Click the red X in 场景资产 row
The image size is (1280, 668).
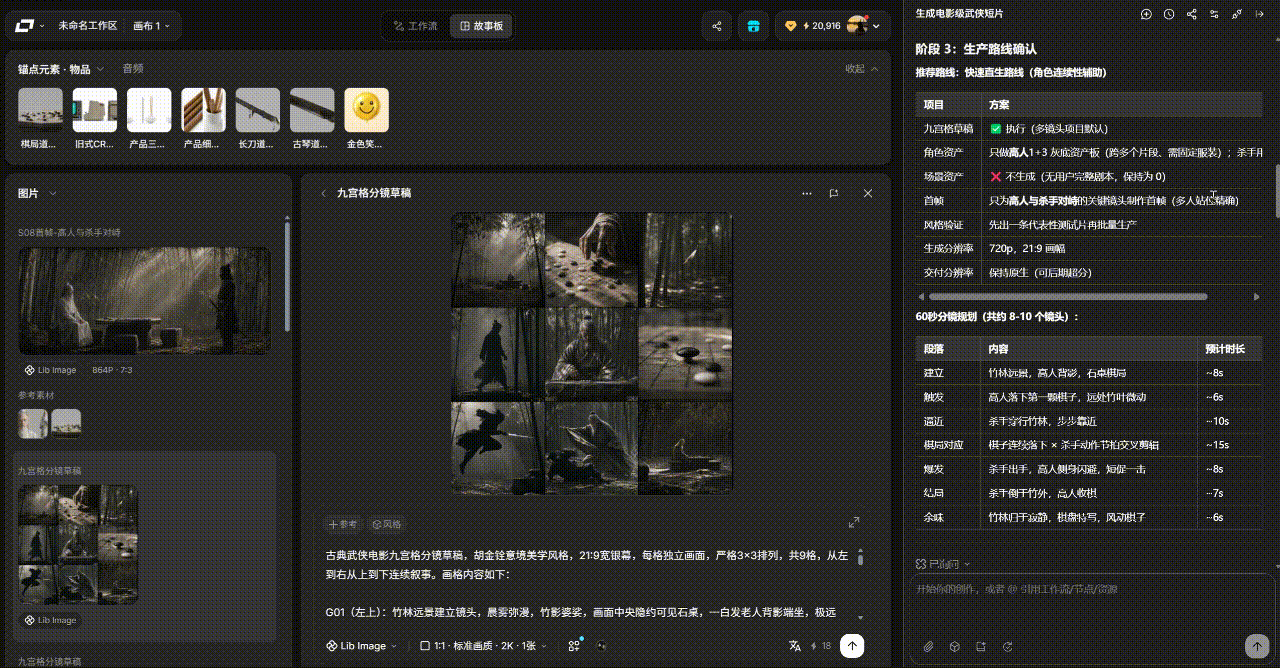(995, 177)
